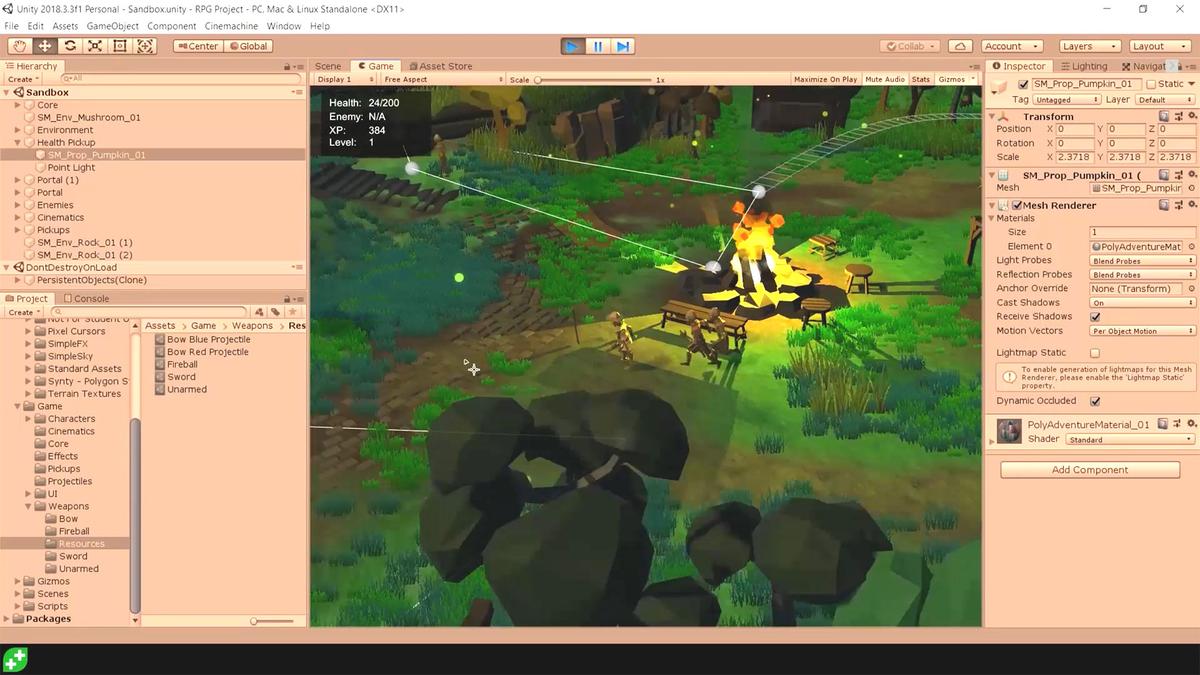The height and width of the screenshot is (675, 1200).
Task: Click the Pause button in the play controls
Action: pyautogui.click(x=597, y=45)
